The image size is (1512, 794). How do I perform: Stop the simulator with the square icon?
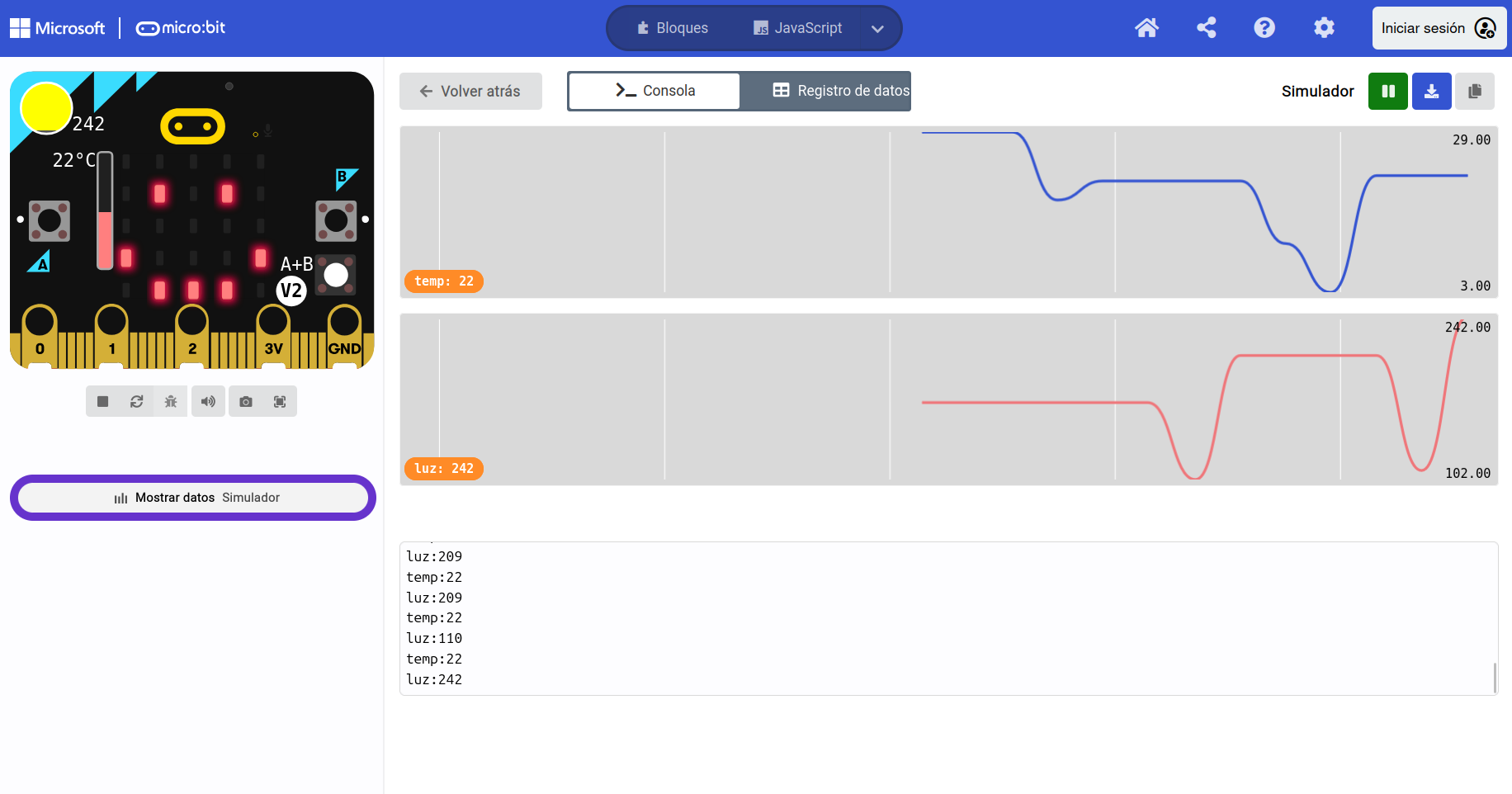(x=103, y=402)
